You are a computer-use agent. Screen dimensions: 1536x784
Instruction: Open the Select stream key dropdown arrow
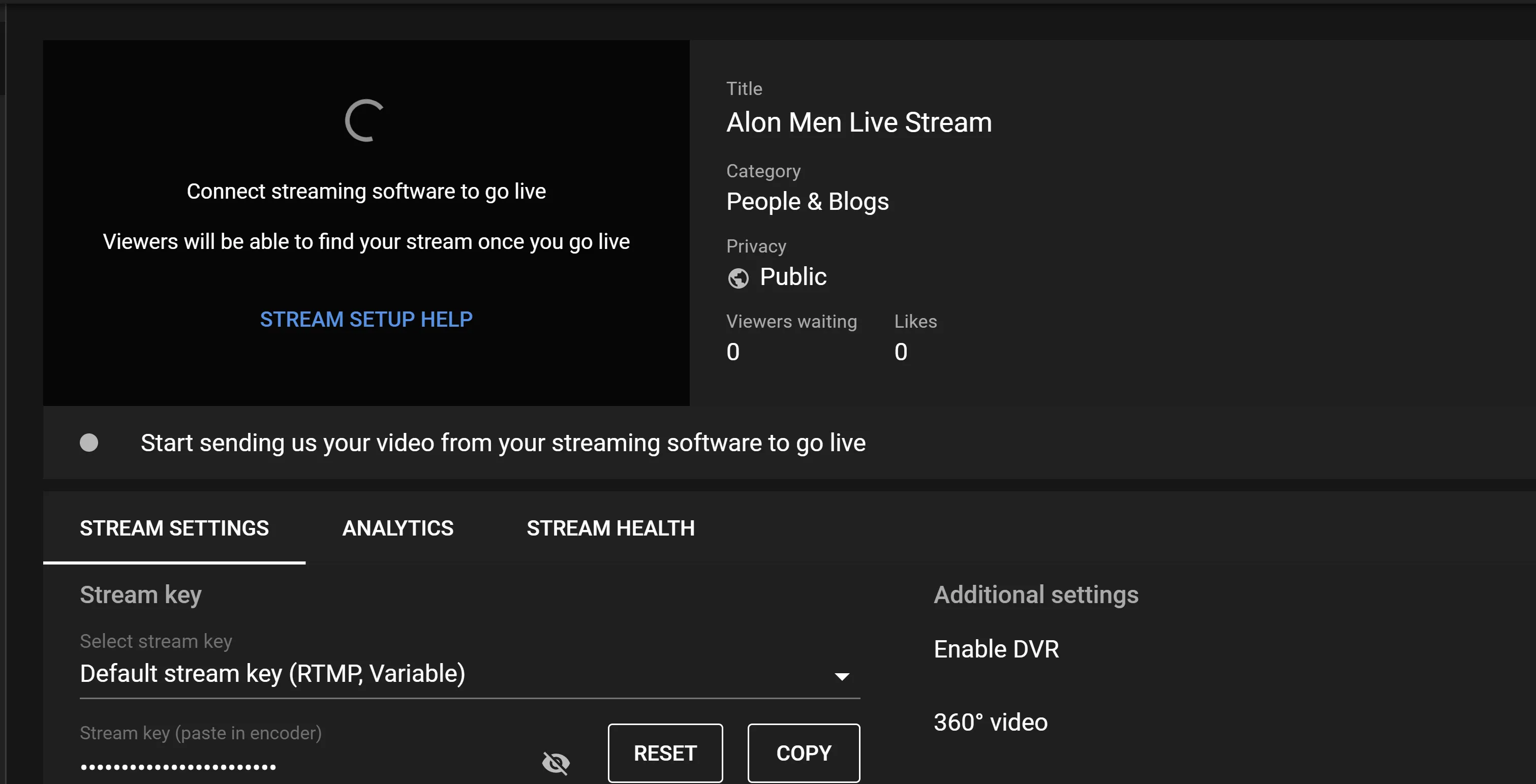(x=841, y=676)
